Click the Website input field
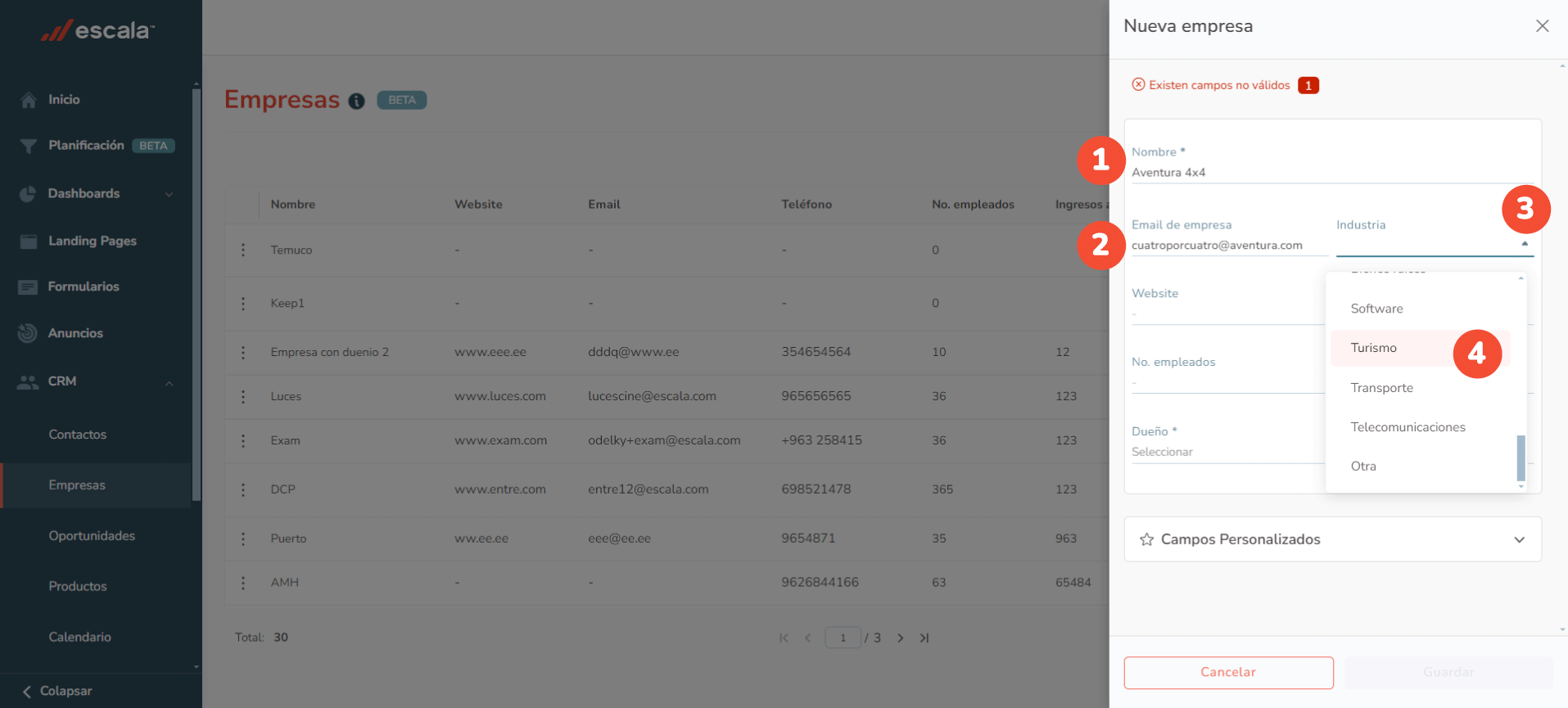 [x=1228, y=314]
